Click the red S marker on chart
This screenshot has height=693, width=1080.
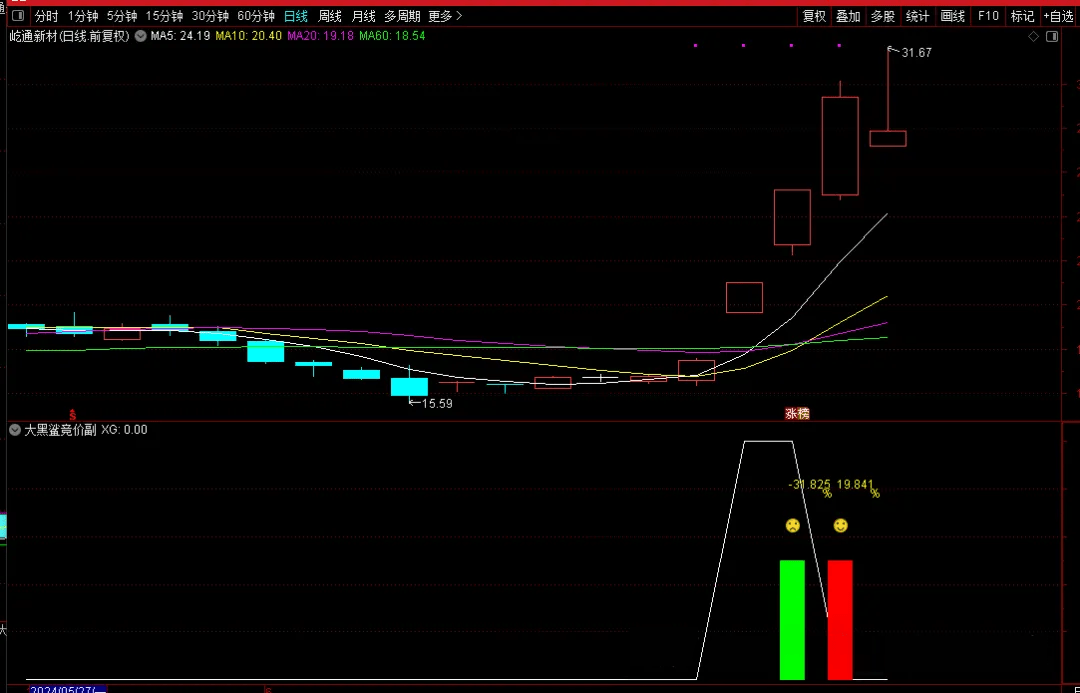(x=72, y=416)
